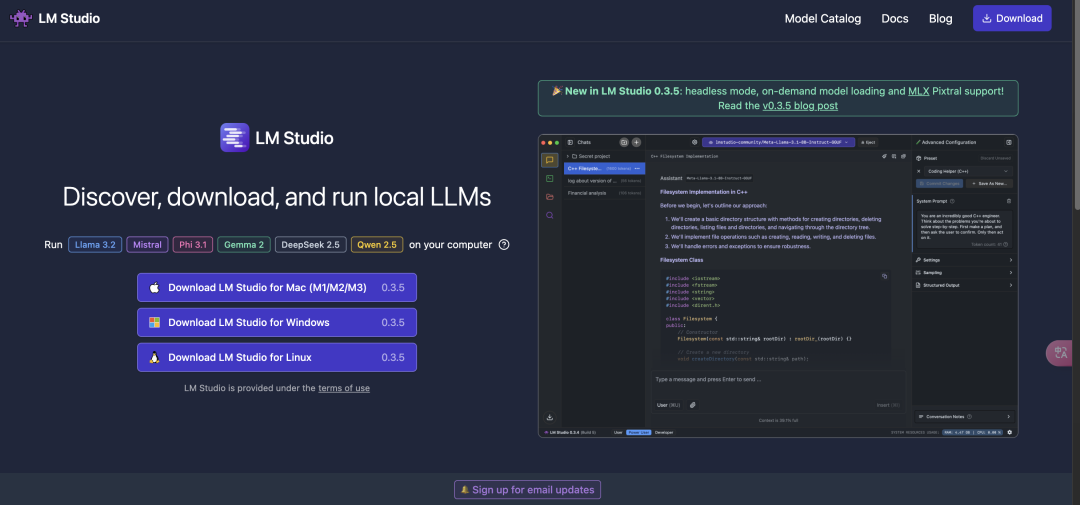
Task: Click the gear icon beside model selector
Action: click(694, 142)
